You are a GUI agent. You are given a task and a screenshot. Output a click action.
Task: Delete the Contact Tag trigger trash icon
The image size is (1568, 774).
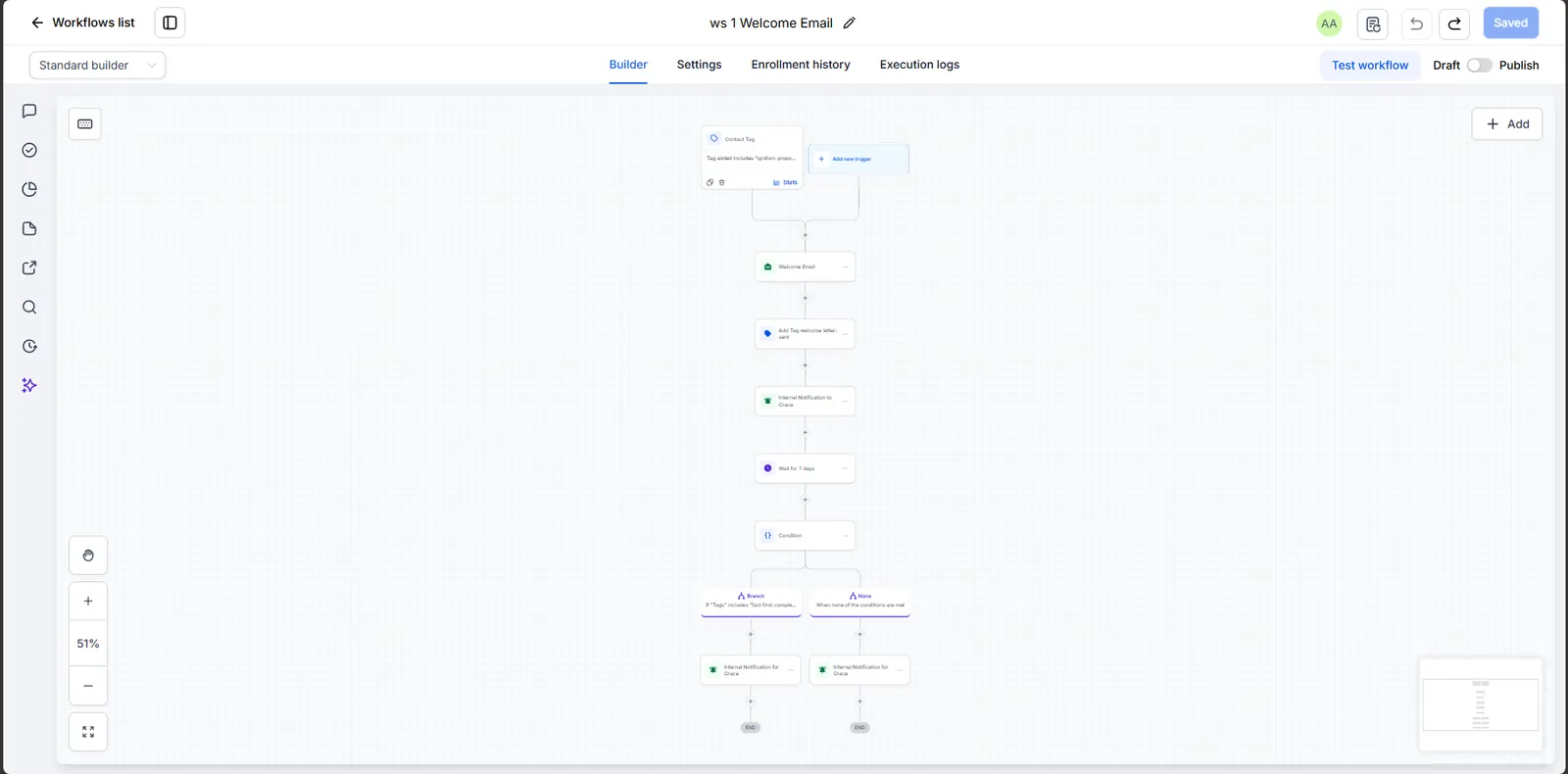[x=722, y=182]
